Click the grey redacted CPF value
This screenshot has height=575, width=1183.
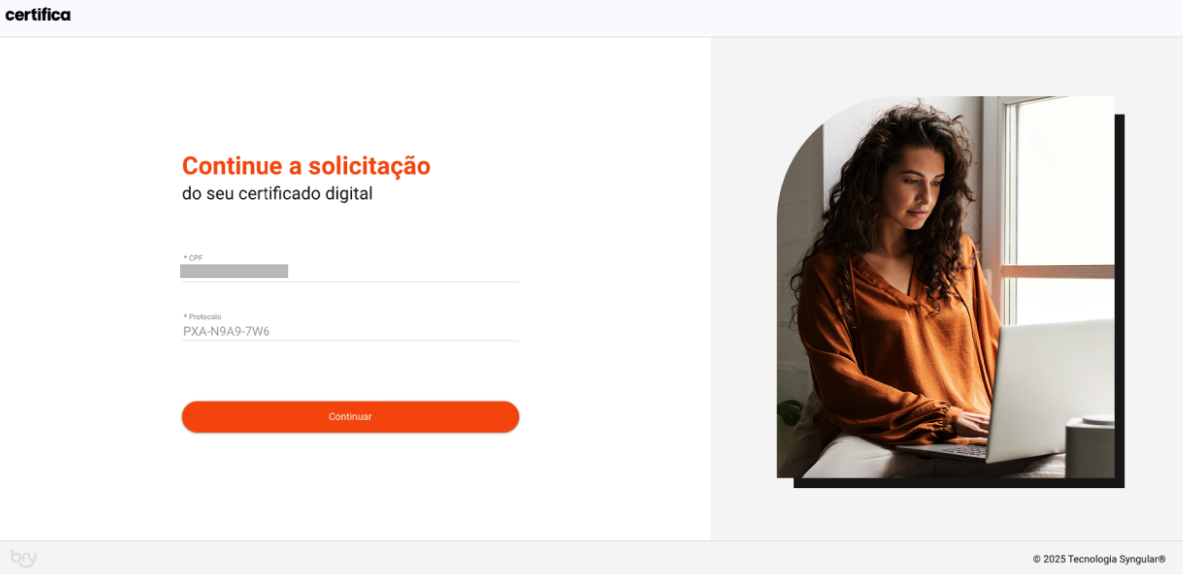point(234,271)
